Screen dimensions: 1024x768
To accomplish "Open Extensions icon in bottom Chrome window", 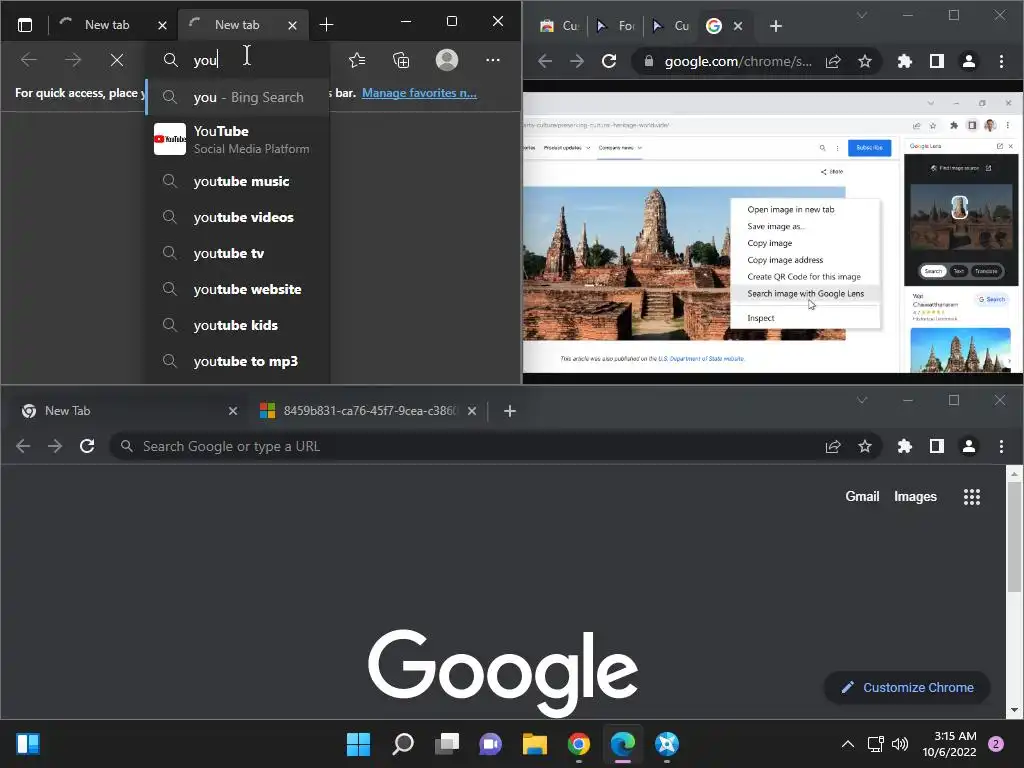I will pos(904,446).
